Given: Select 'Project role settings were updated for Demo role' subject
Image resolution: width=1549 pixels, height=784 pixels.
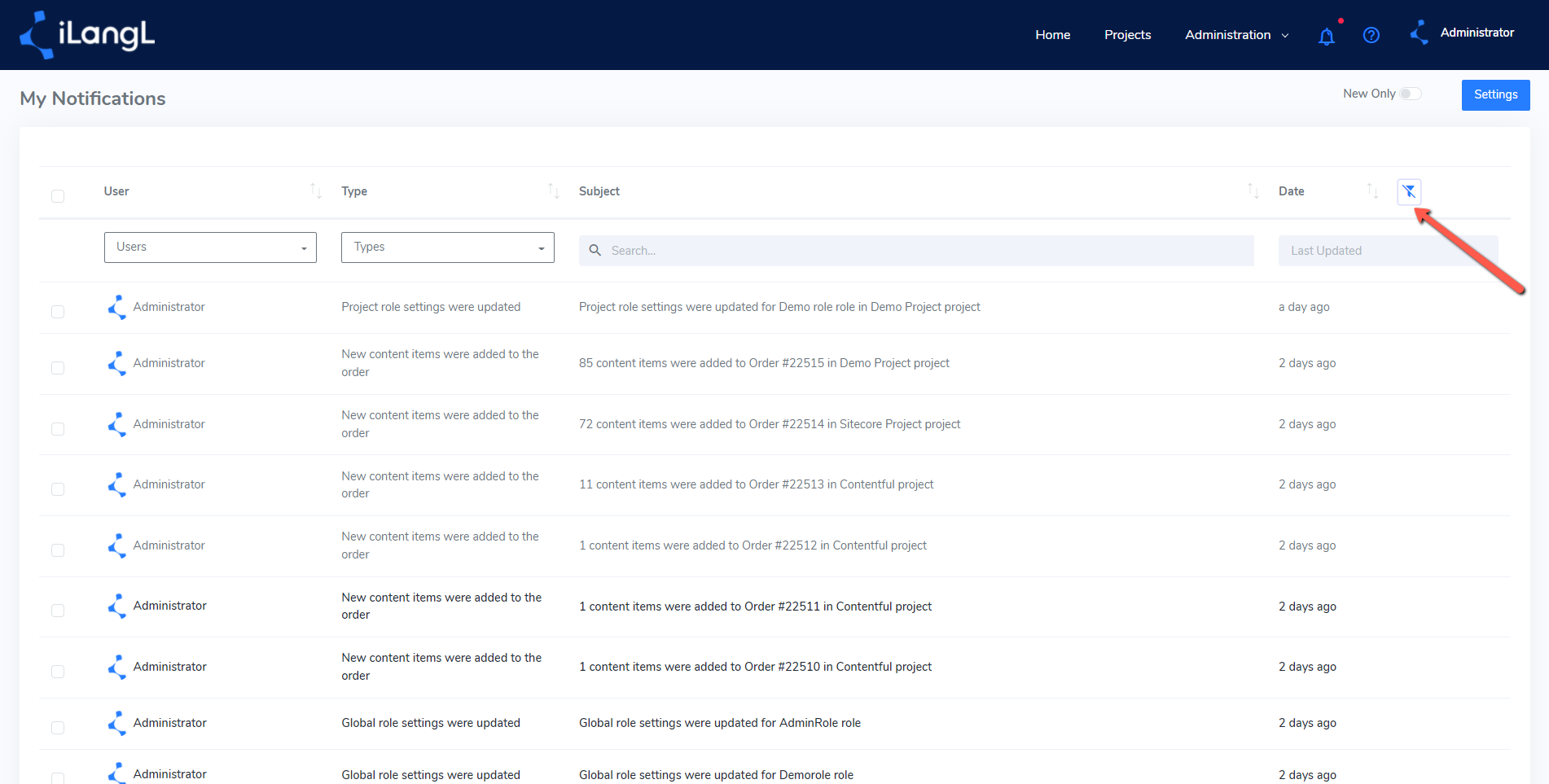Looking at the screenshot, I should point(779,307).
